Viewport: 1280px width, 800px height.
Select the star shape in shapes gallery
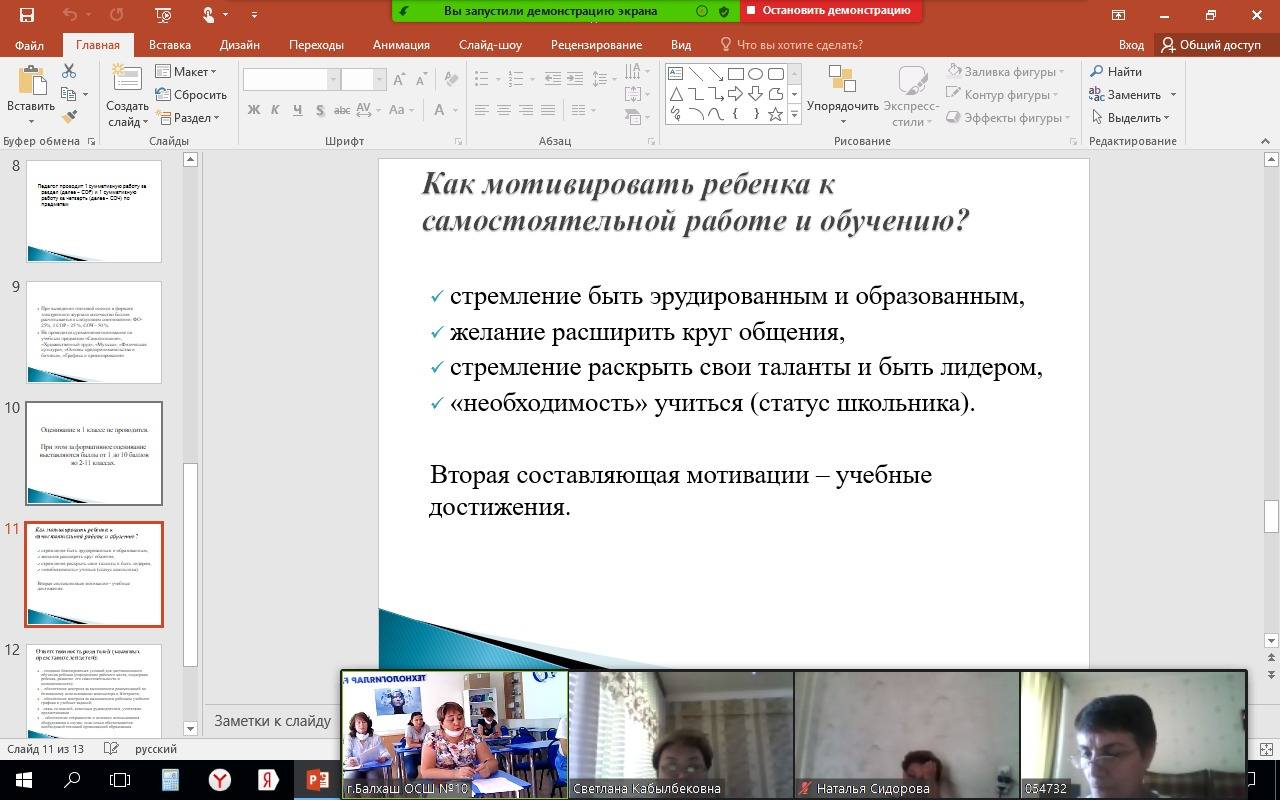pos(775,114)
